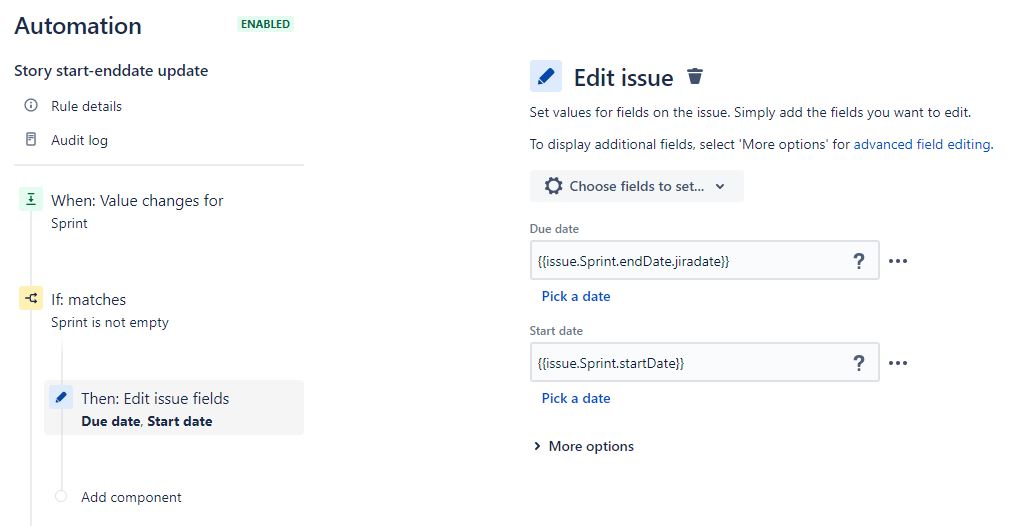Click the Audit log document icon
The height and width of the screenshot is (526, 1012).
(x=30, y=139)
